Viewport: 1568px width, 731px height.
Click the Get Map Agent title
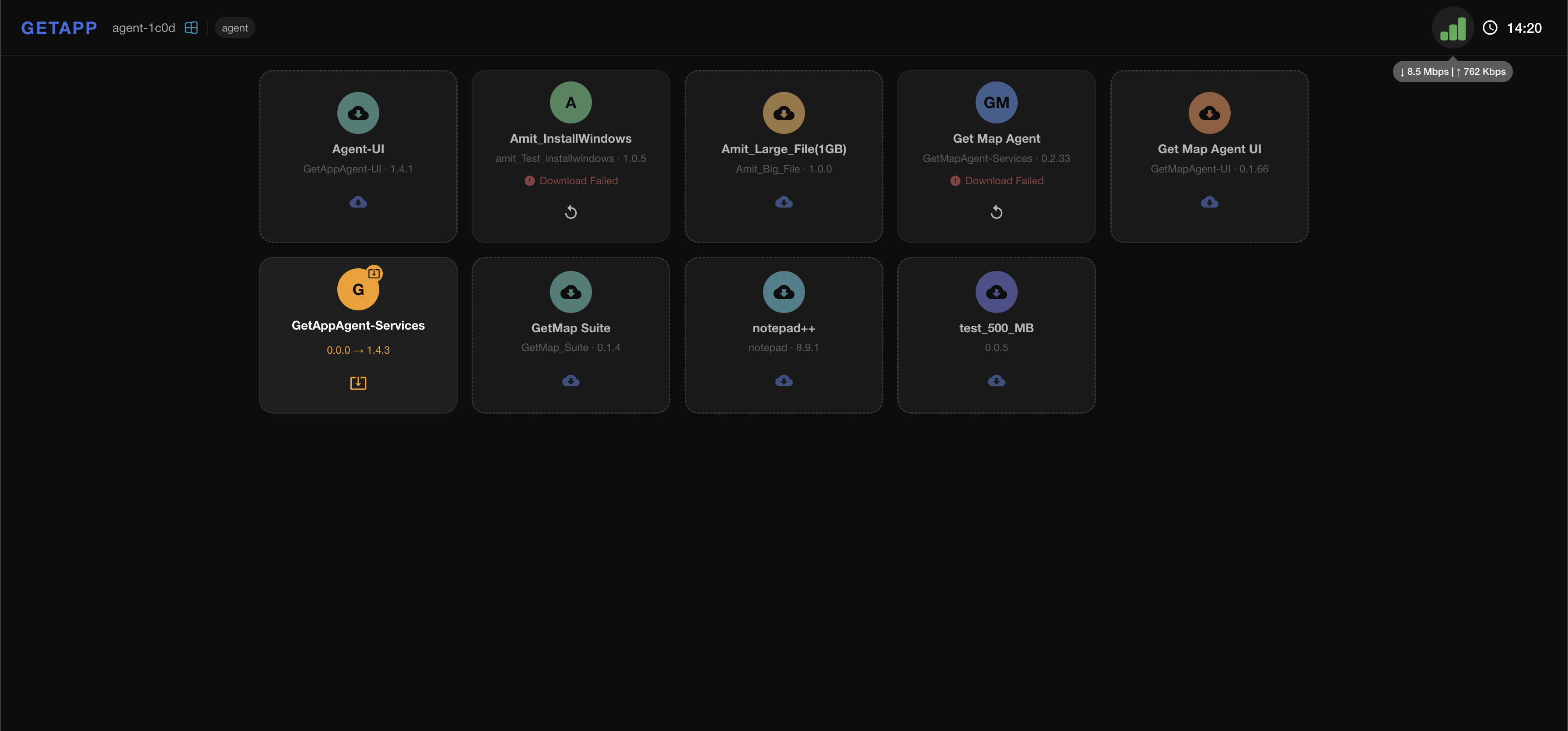click(996, 139)
